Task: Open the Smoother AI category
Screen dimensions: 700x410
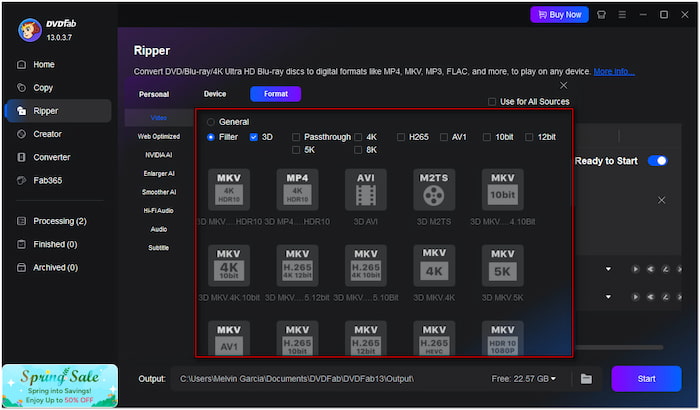Action: coord(159,192)
